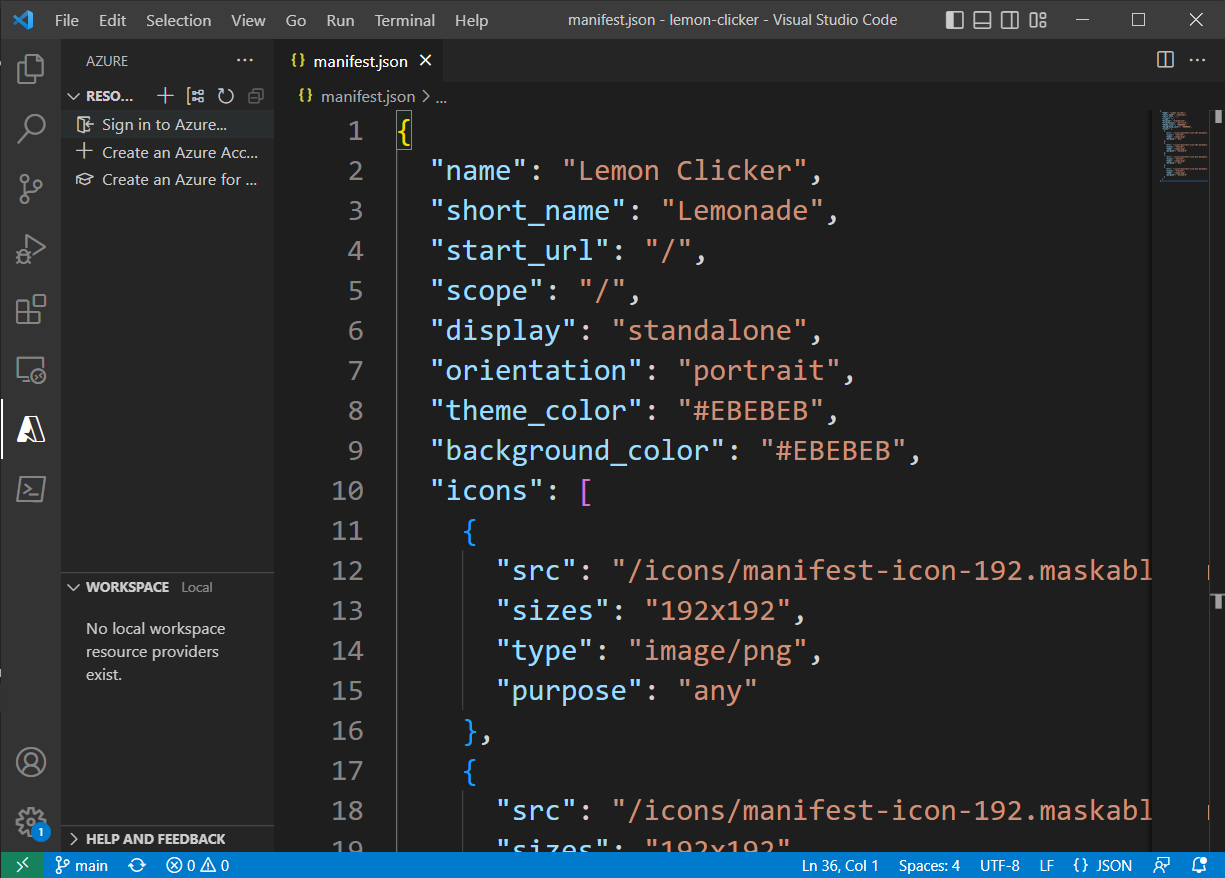The width and height of the screenshot is (1225, 878).
Task: Click the remote window indicator in status bar
Action: pyautogui.click(x=22, y=865)
